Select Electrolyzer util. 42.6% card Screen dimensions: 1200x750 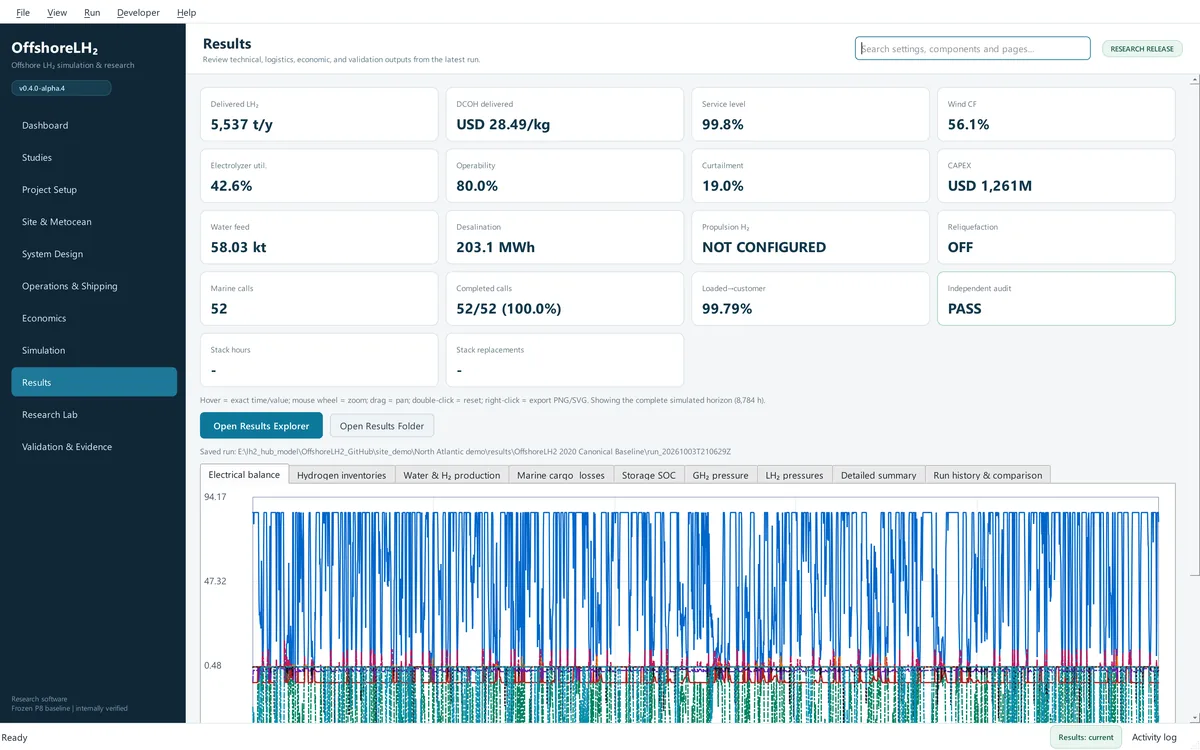[319, 176]
